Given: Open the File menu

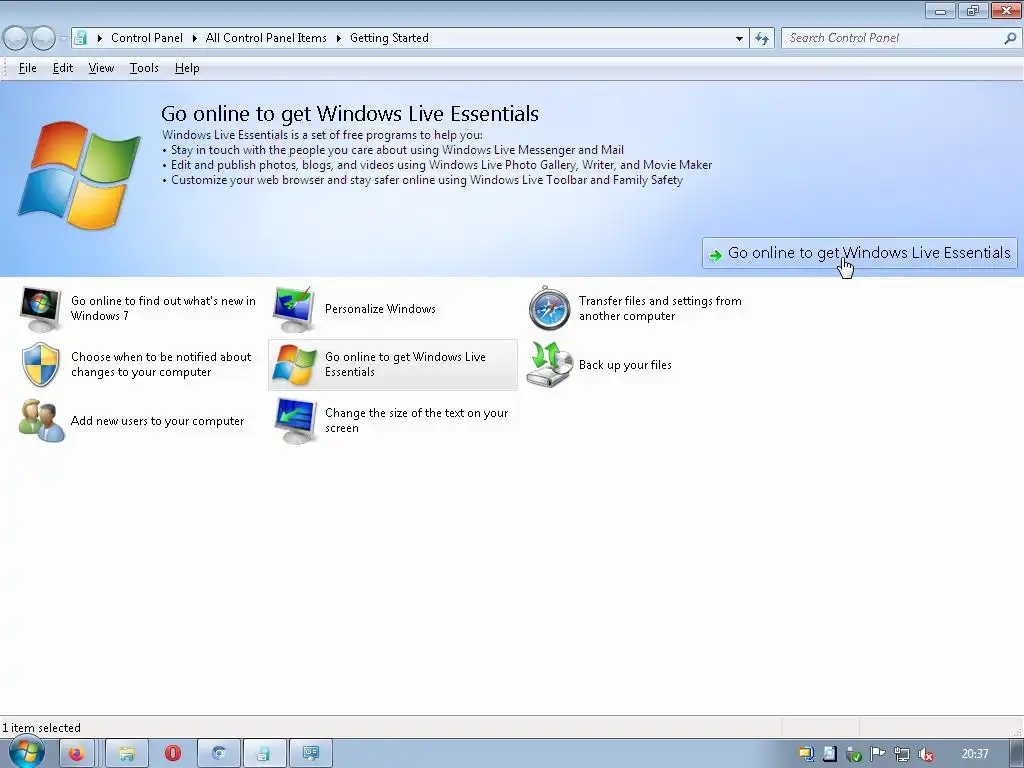Looking at the screenshot, I should 27,68.
